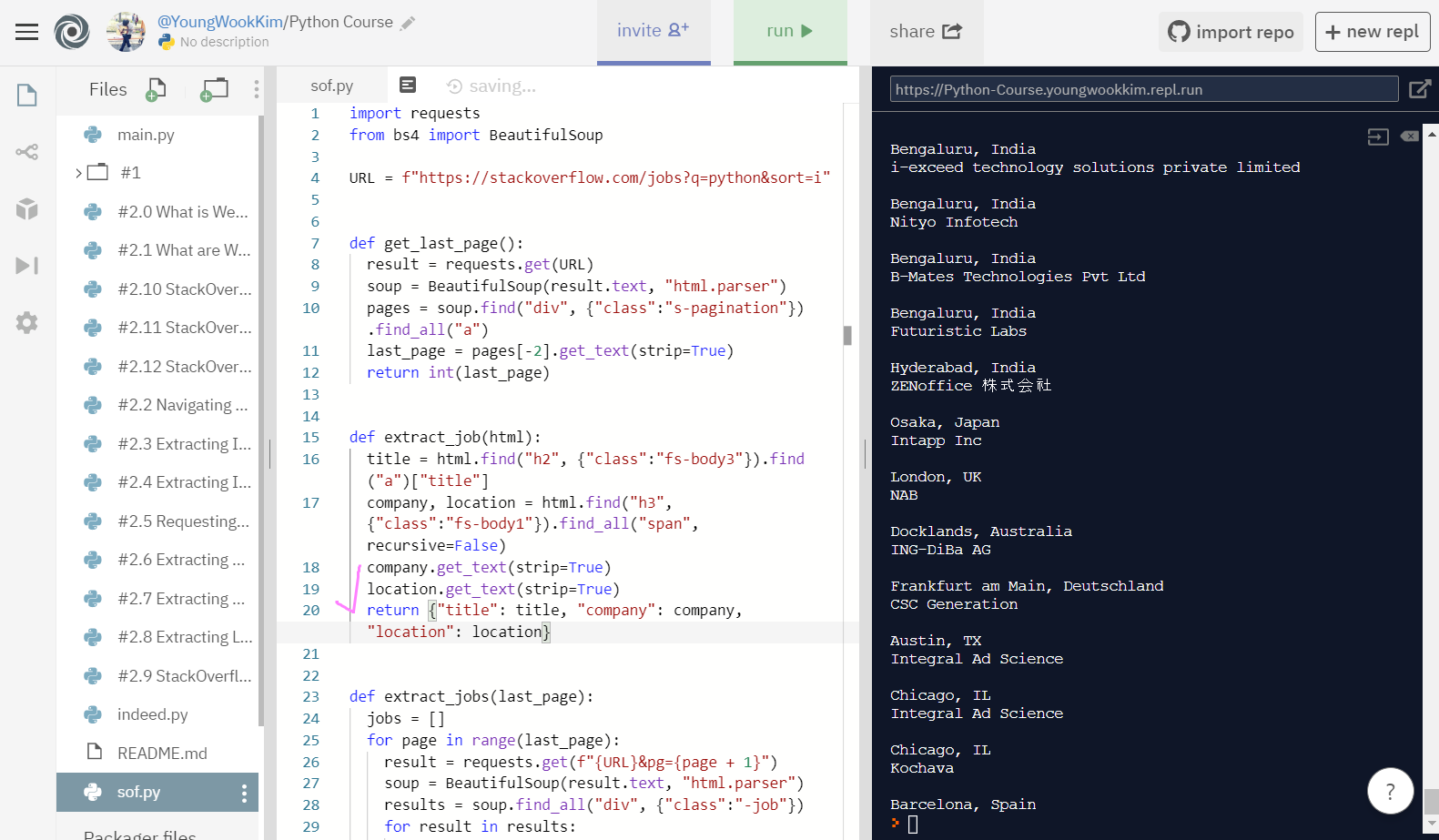
Task: Click the URL string on line 4
Action: (x=616, y=177)
